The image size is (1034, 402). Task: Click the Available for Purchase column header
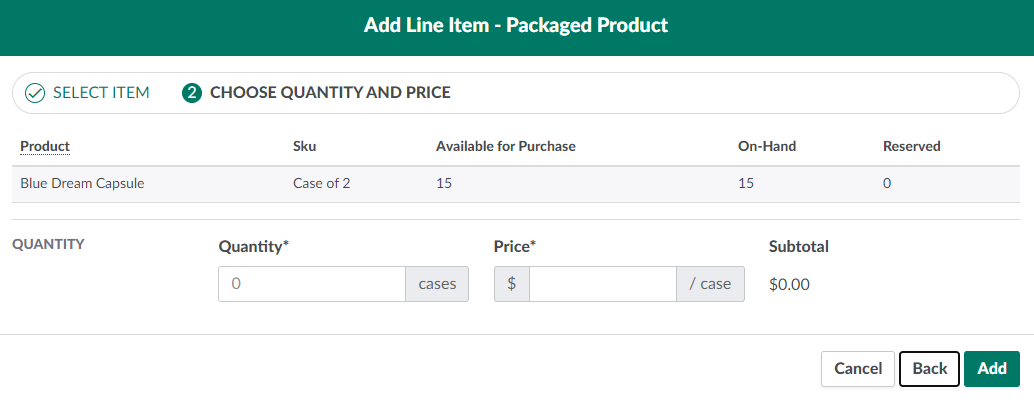(x=505, y=146)
